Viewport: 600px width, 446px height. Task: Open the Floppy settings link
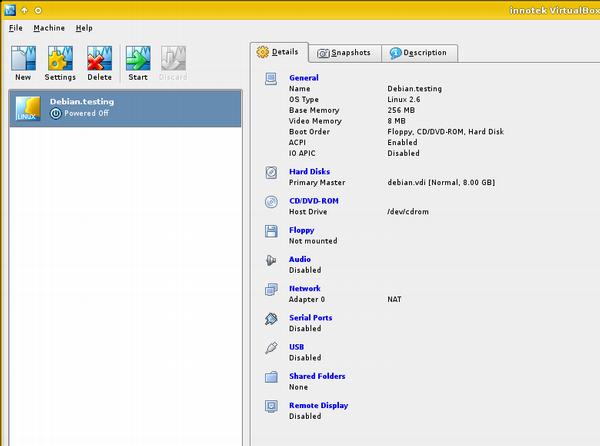(x=302, y=230)
